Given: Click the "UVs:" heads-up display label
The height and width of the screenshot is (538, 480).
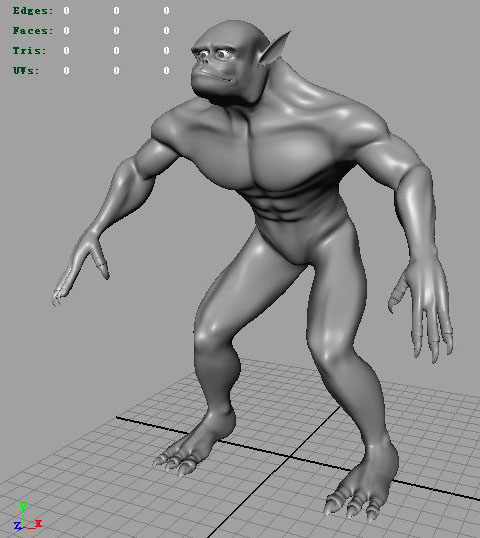Looking at the screenshot, I should 26,71.
